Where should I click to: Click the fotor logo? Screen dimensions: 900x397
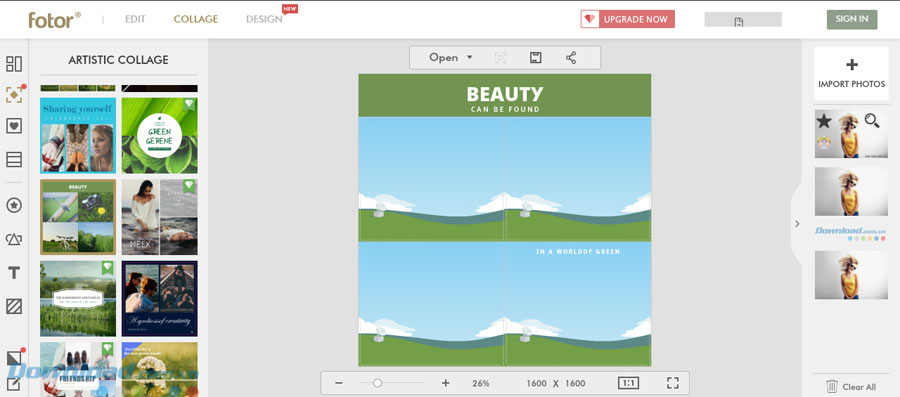[55, 20]
